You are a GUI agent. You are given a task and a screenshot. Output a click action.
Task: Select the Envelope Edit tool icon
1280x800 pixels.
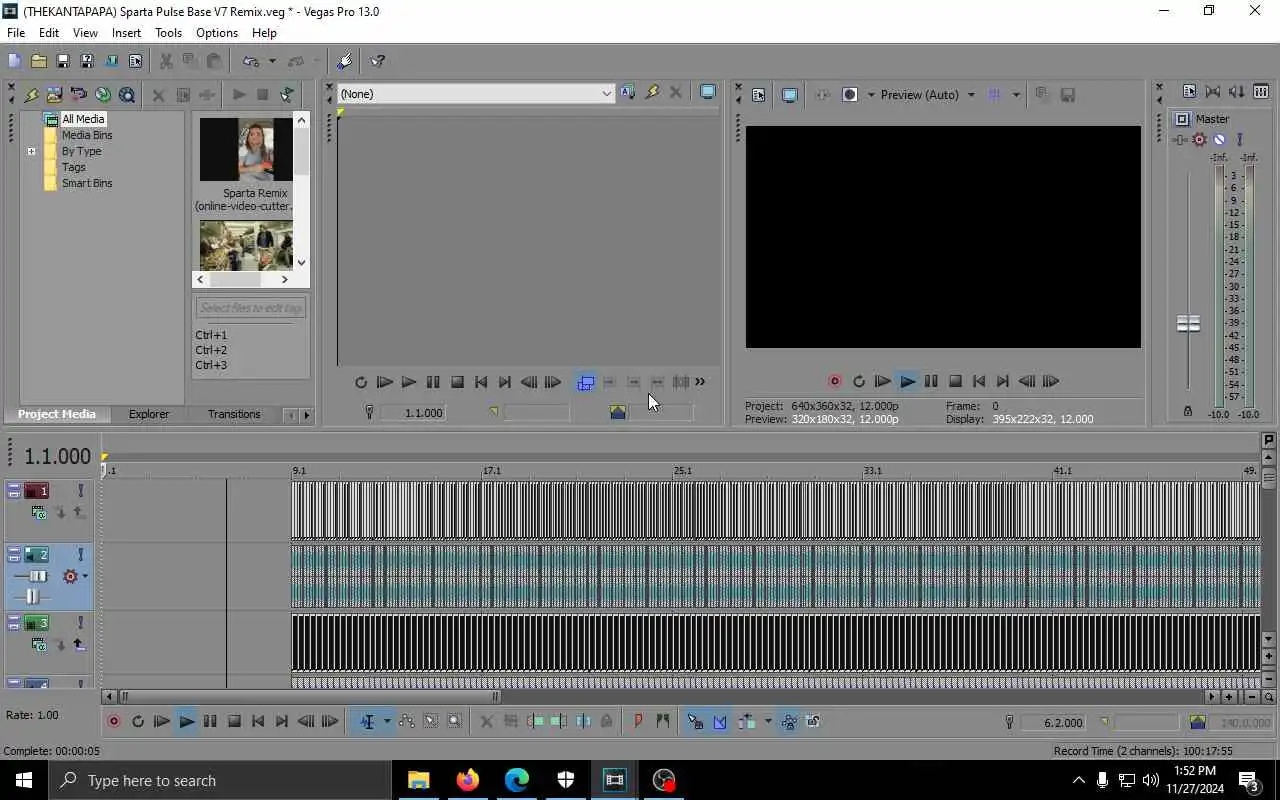coord(407,722)
